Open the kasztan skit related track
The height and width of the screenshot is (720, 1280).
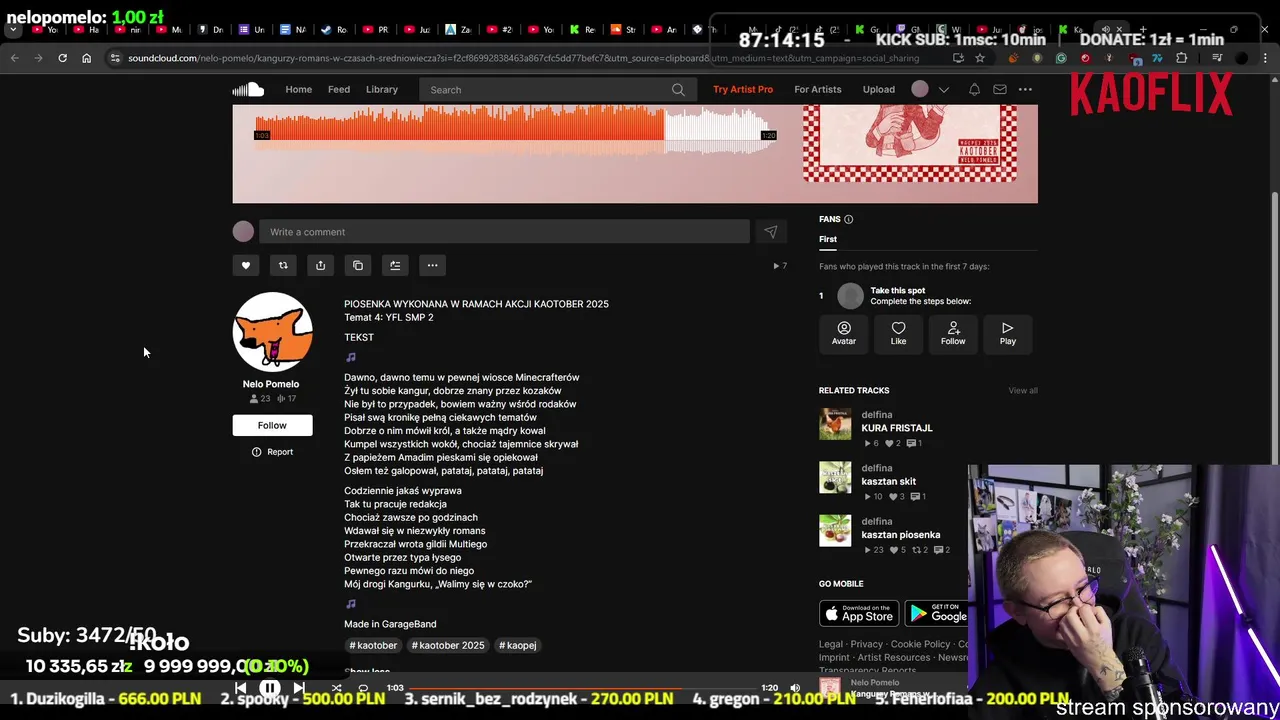pyautogui.click(x=889, y=481)
